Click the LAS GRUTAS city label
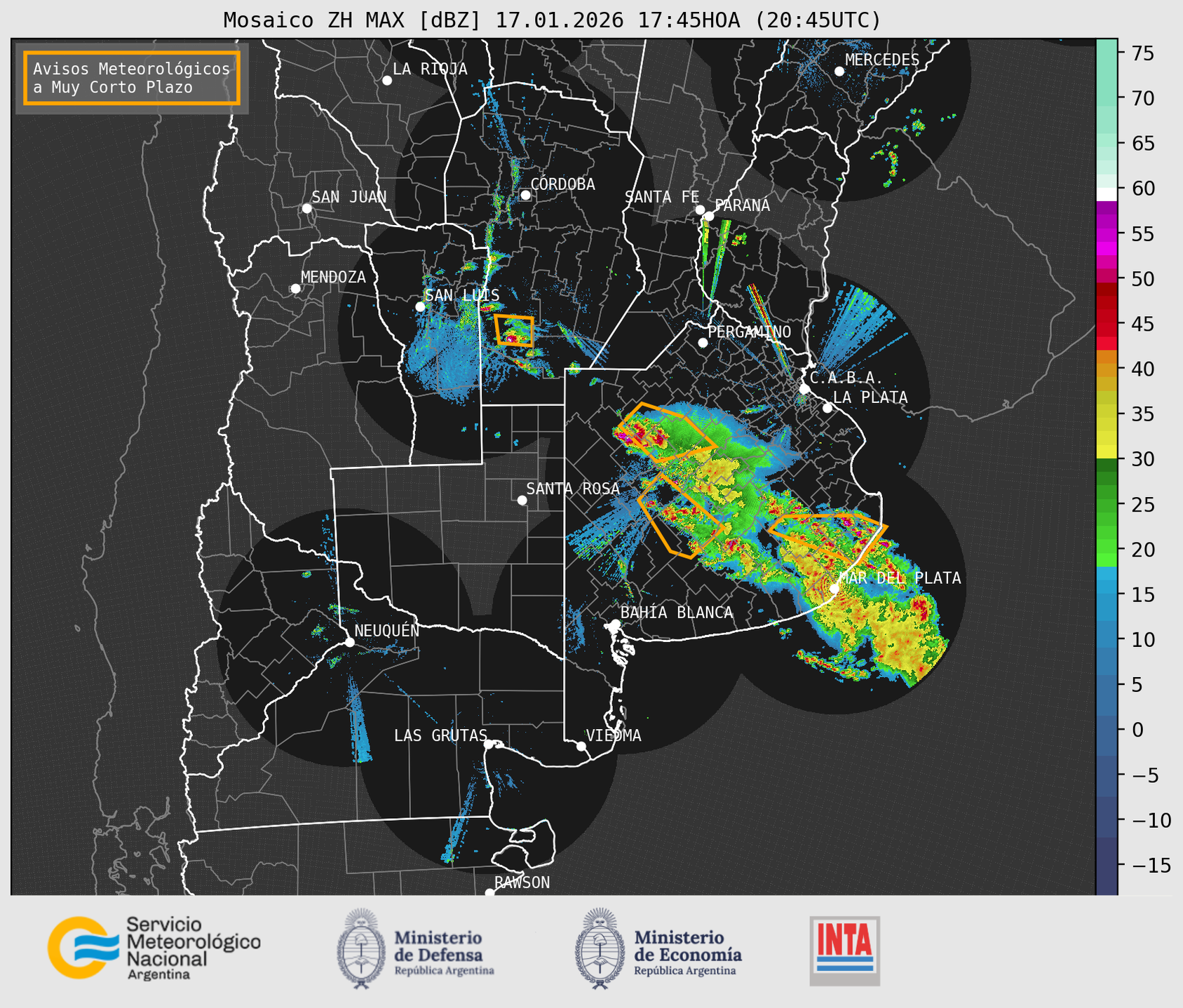Screen dimensions: 1183x1008 [x=440, y=735]
